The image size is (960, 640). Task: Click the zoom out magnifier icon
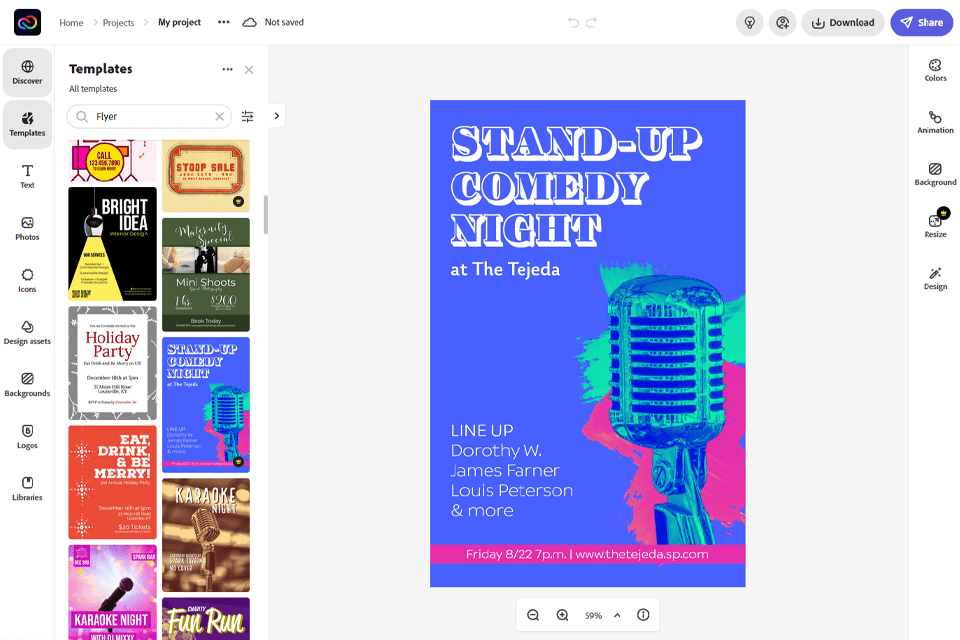533,615
